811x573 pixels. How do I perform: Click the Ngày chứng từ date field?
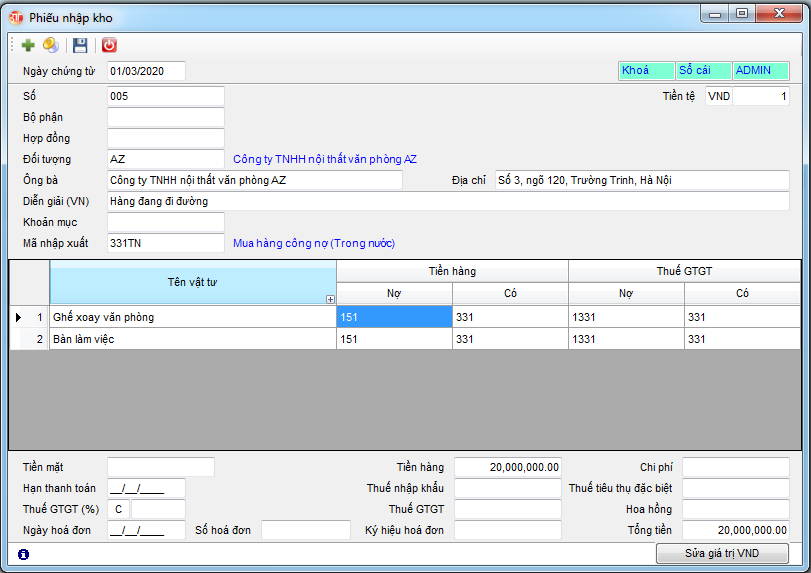146,71
